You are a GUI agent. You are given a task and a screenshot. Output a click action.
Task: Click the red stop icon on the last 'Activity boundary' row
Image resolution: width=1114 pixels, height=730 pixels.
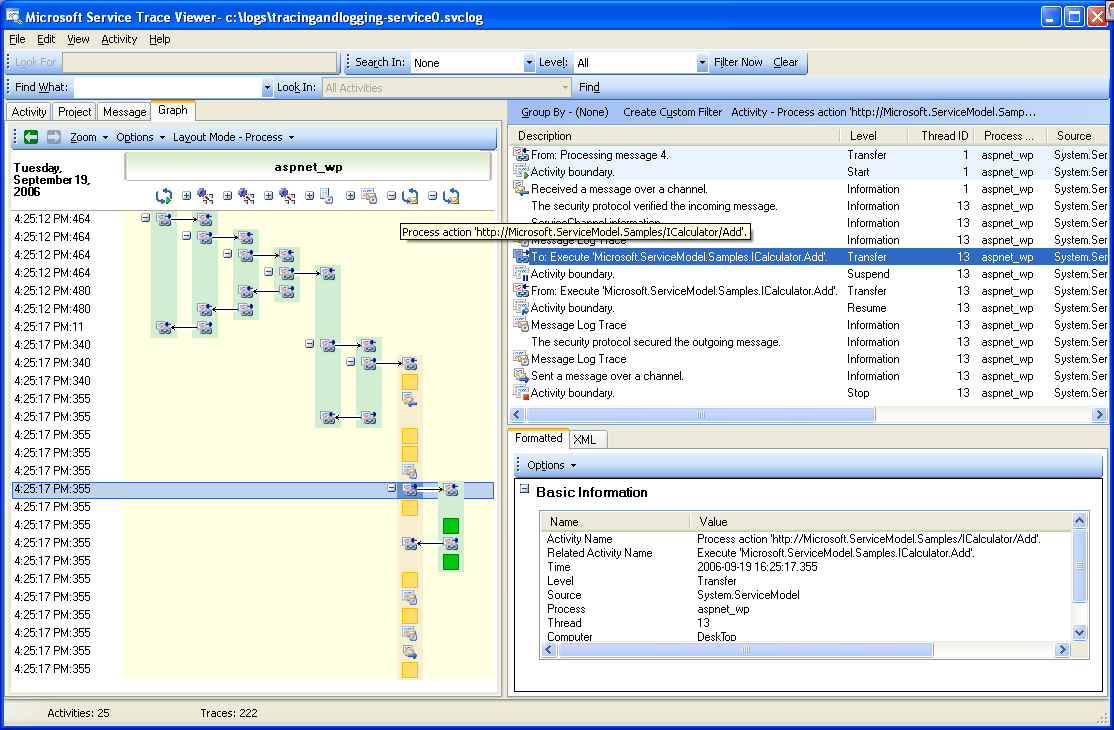pos(520,392)
